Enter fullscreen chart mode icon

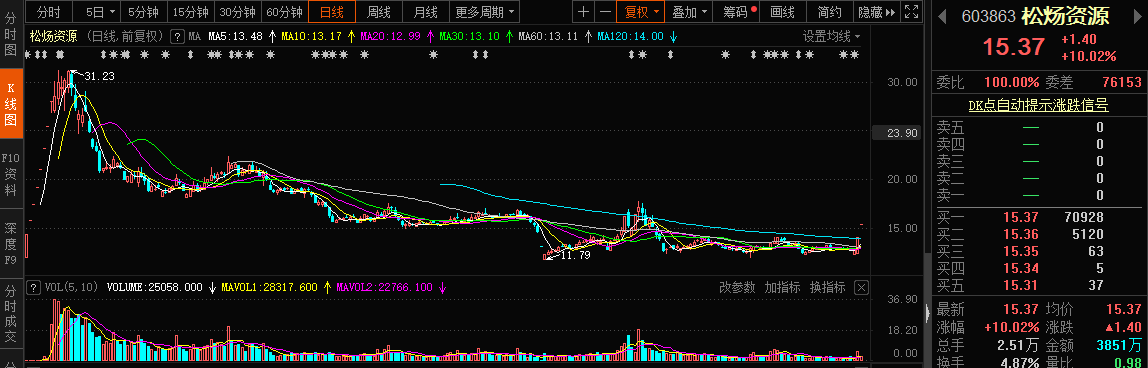pyautogui.click(x=911, y=12)
